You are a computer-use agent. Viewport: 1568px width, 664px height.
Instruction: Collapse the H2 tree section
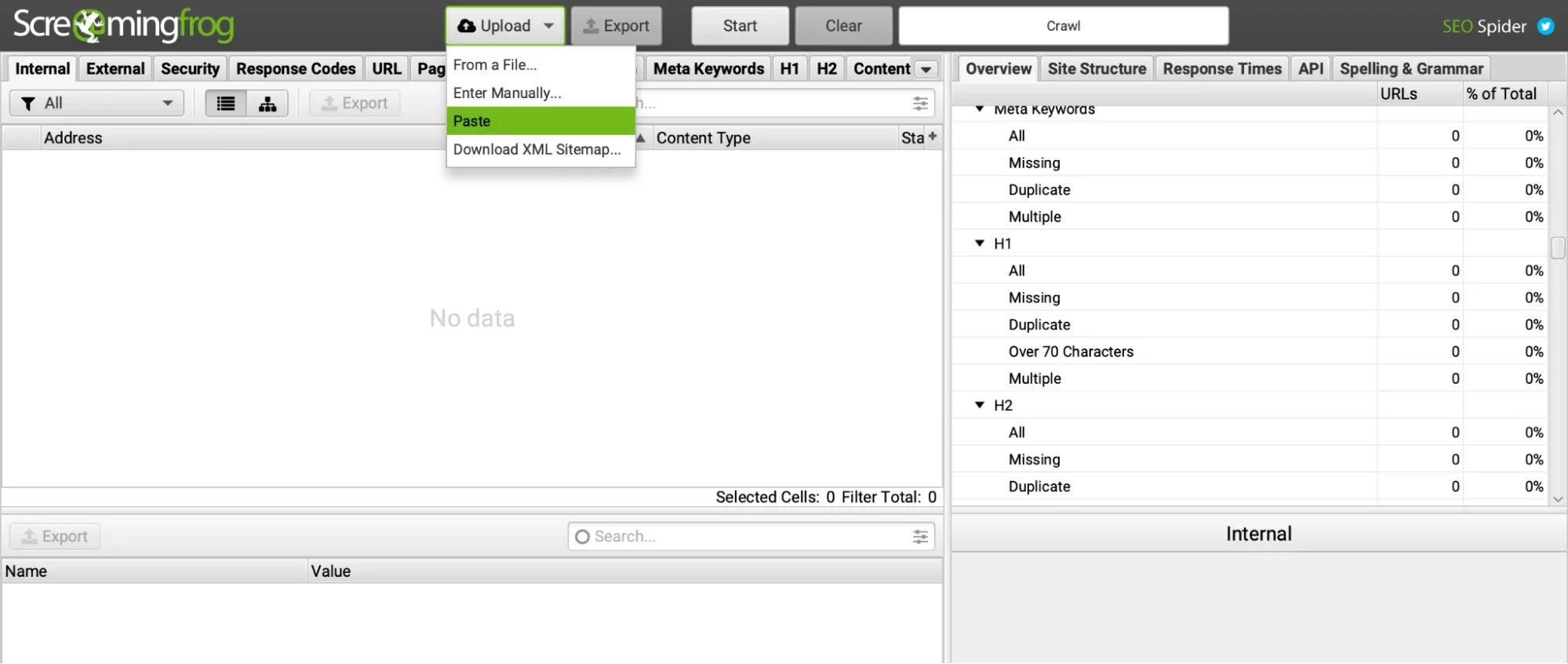[980, 405]
